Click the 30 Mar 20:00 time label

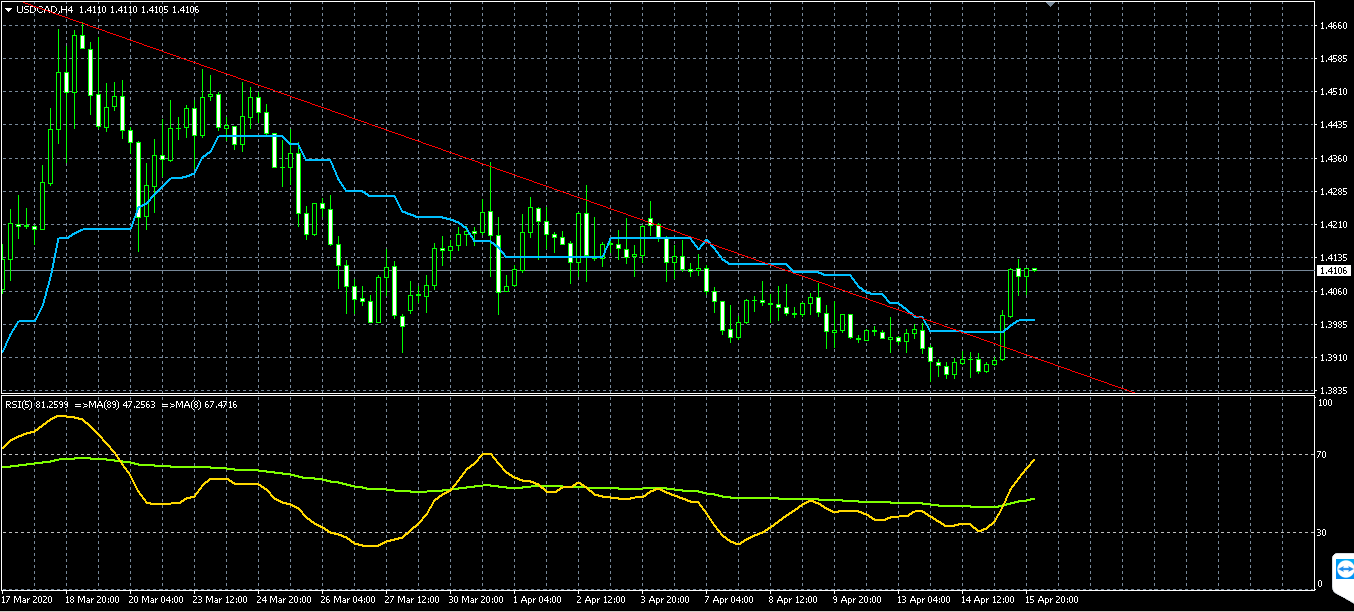477,601
